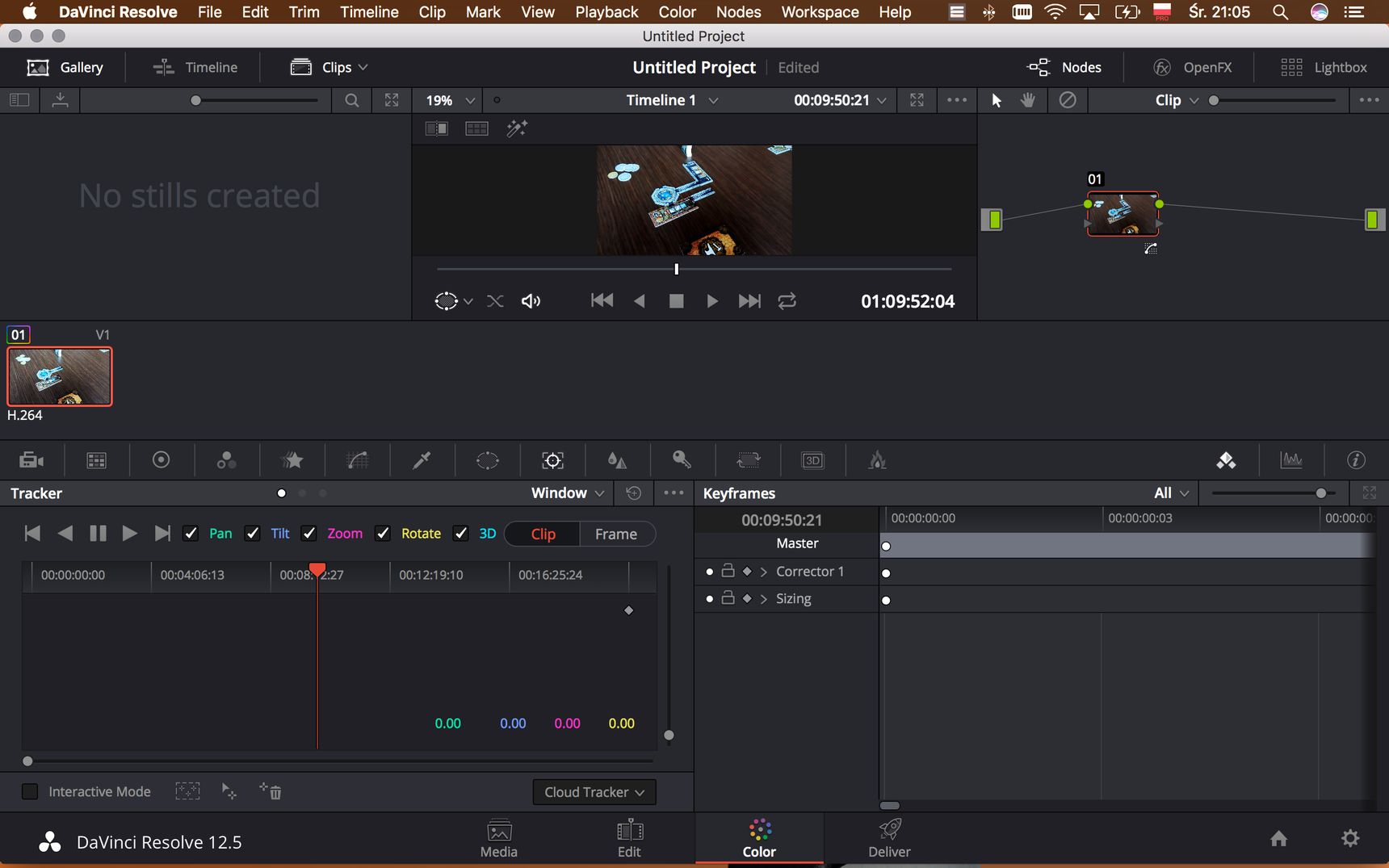Open the Qualifier eyedropper palette
This screenshot has width=1389, height=868.
(x=422, y=460)
